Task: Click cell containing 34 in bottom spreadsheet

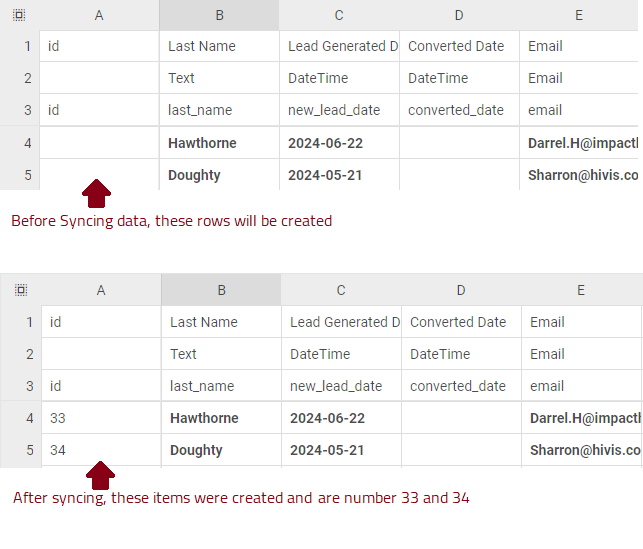Action: coord(101,450)
